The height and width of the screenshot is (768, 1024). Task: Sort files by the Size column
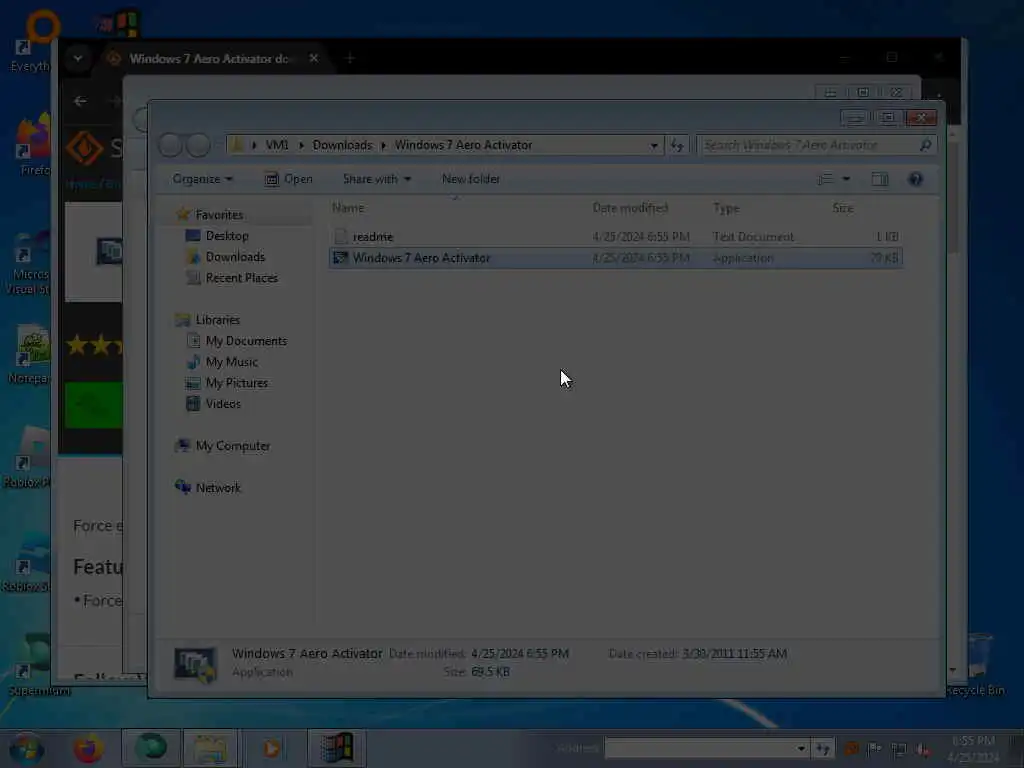coord(842,208)
